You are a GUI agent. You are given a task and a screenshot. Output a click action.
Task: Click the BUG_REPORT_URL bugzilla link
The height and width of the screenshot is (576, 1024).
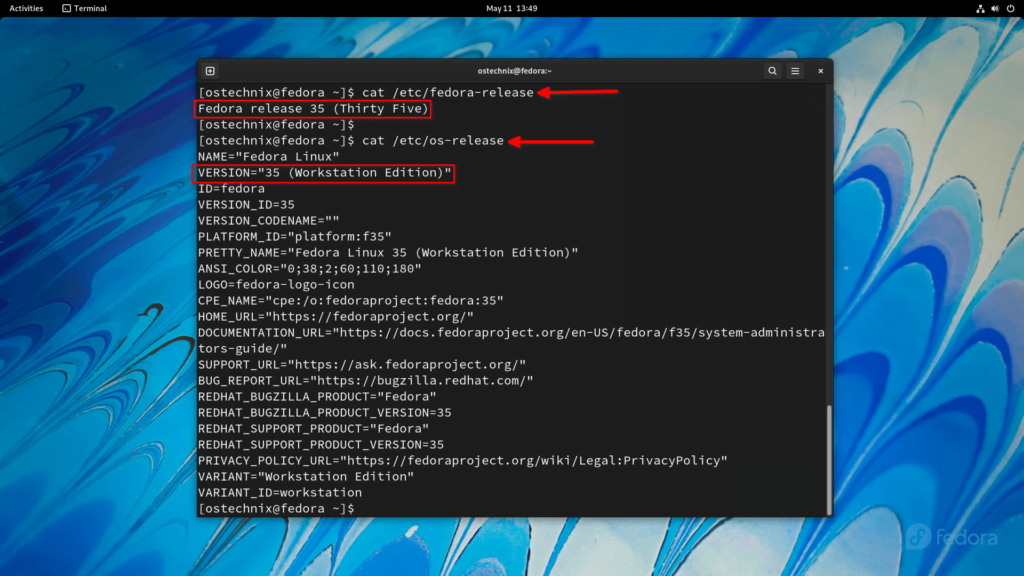[422, 381]
